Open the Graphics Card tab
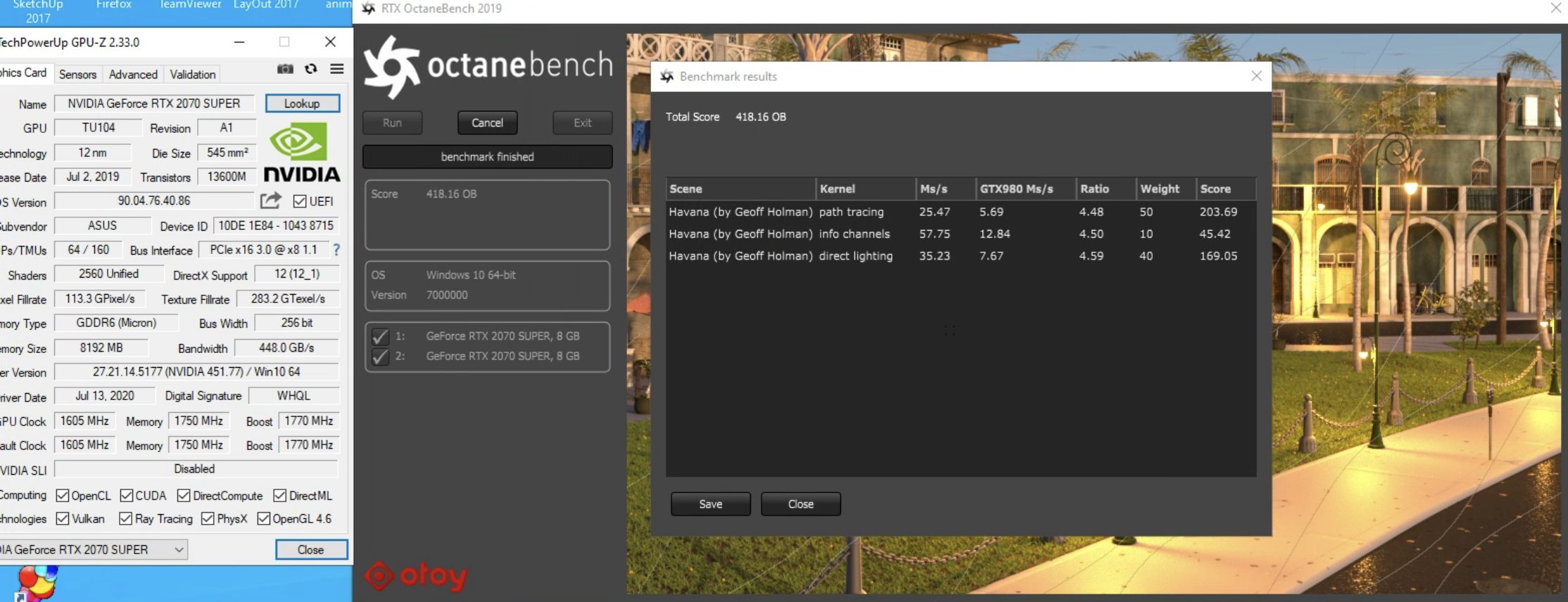The width and height of the screenshot is (1568, 602). [24, 73]
